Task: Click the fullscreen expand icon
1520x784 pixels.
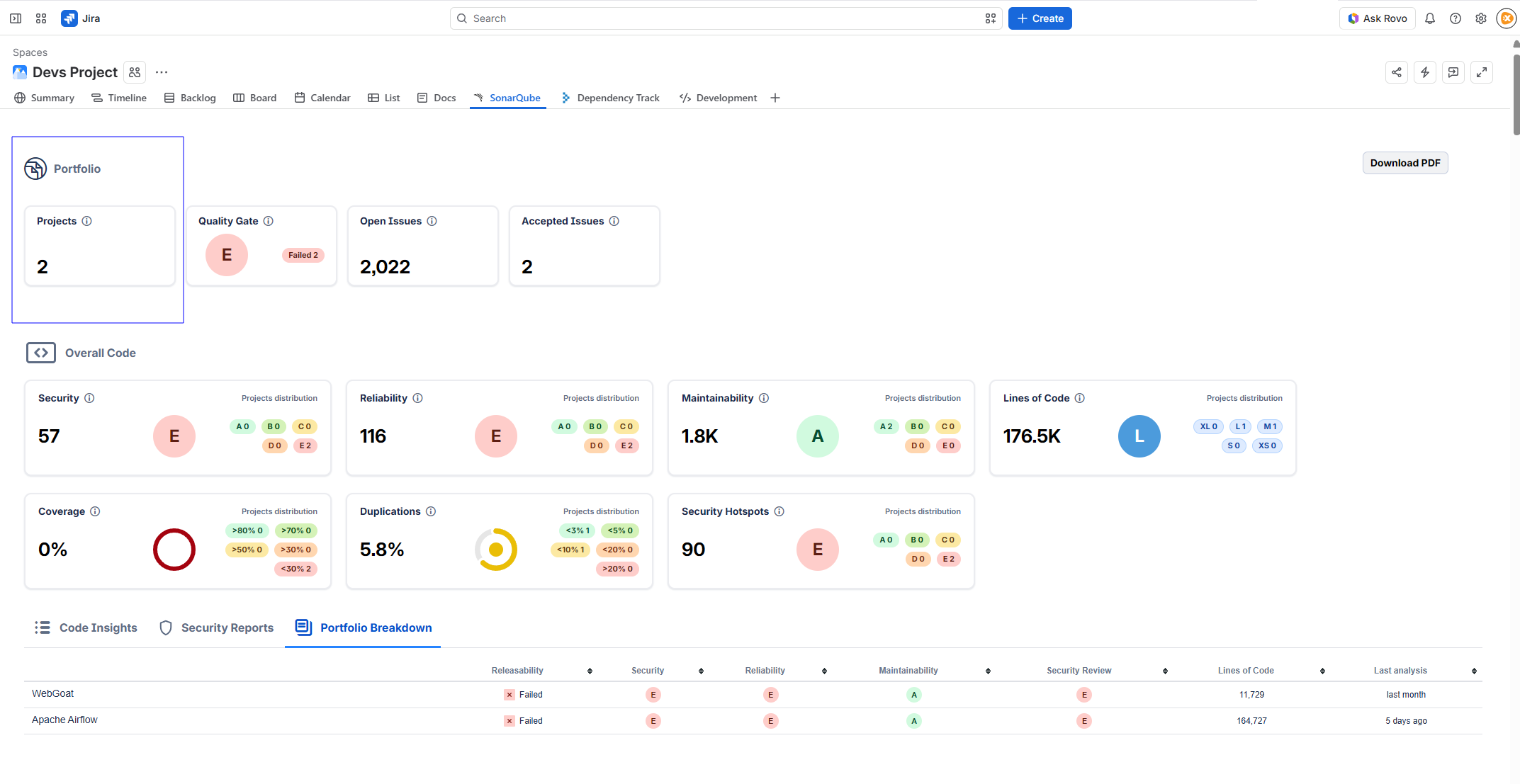Action: click(x=1482, y=72)
